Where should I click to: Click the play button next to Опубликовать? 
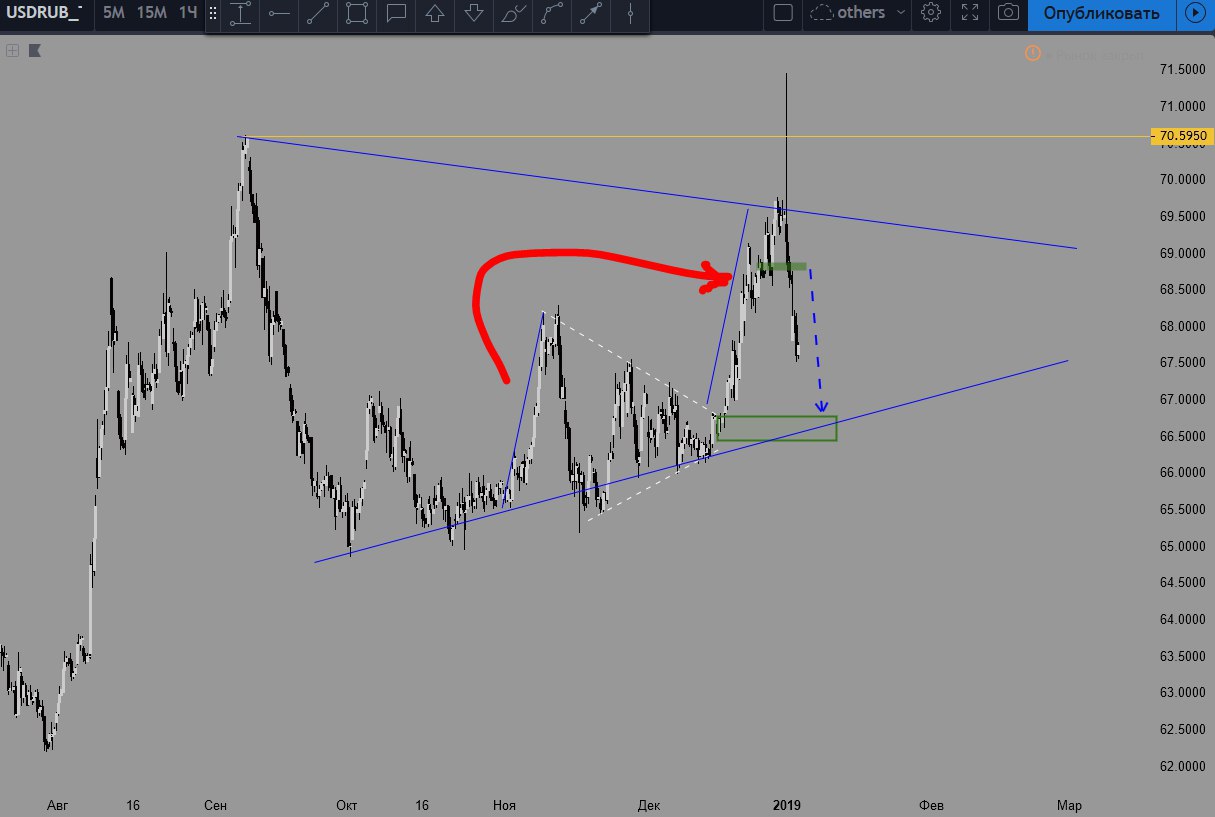[1194, 13]
